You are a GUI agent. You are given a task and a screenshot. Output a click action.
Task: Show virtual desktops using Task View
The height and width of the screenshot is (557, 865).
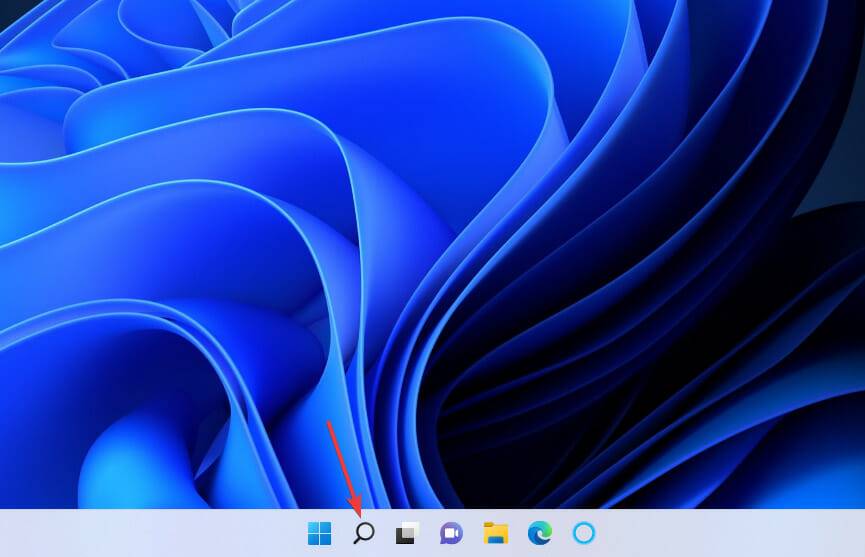pos(407,533)
